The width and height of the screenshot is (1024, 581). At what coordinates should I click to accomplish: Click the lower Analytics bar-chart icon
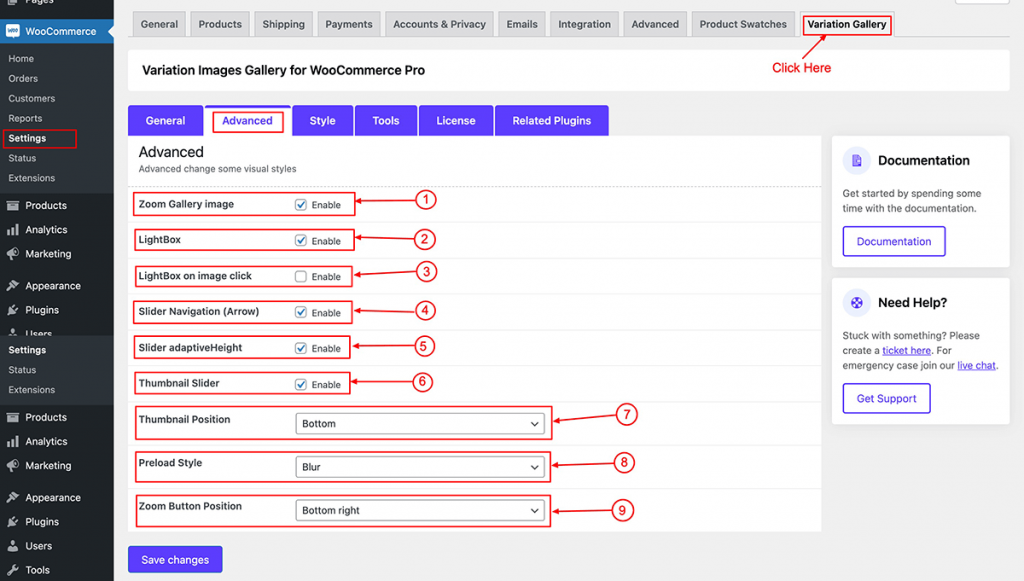click(12, 441)
